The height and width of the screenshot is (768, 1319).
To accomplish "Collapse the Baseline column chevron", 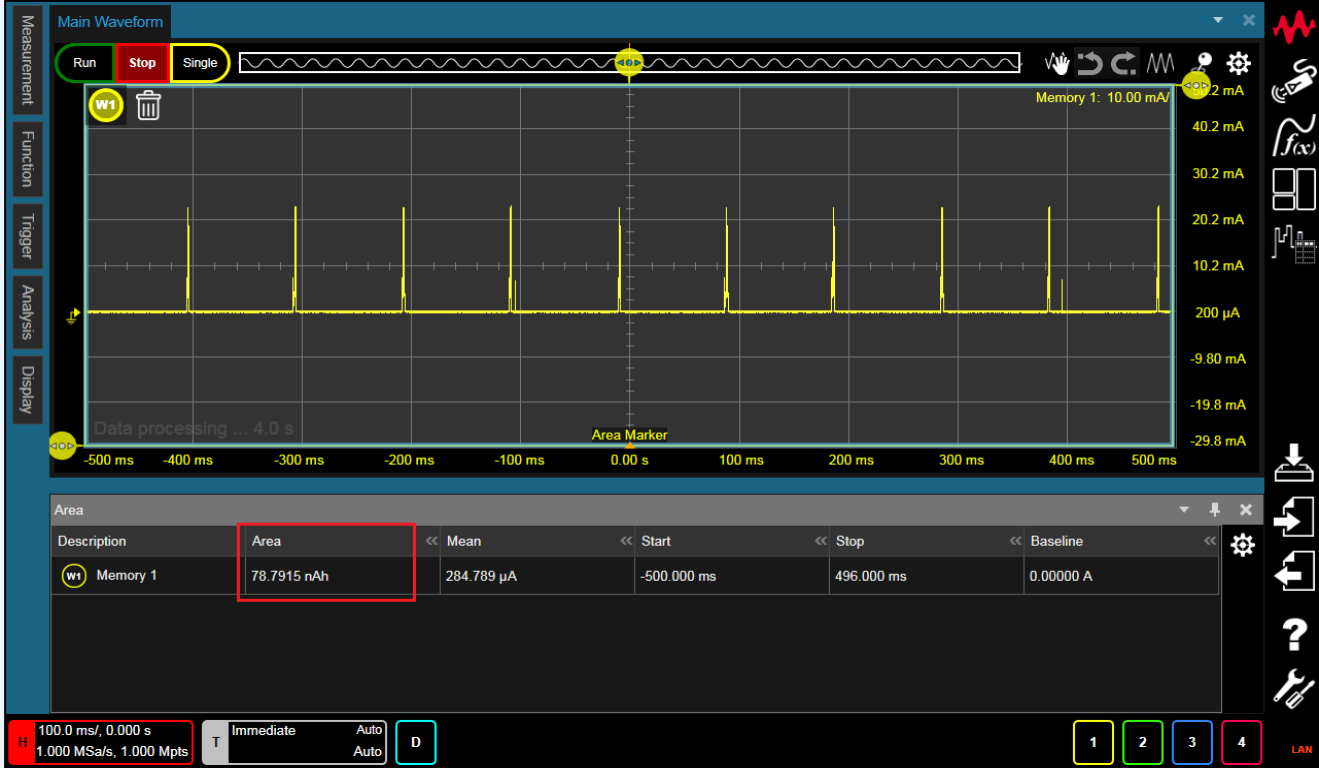I will pyautogui.click(x=1210, y=541).
